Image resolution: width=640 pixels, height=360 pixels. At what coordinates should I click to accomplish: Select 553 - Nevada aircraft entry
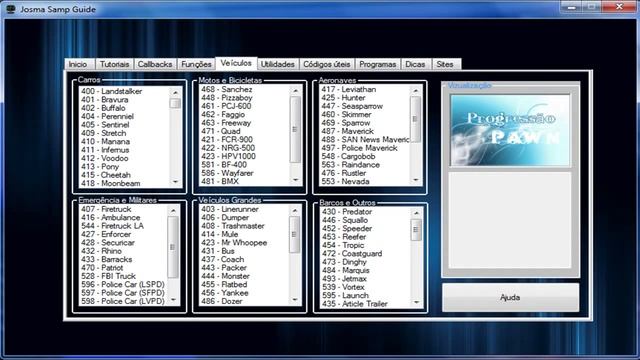345,181
